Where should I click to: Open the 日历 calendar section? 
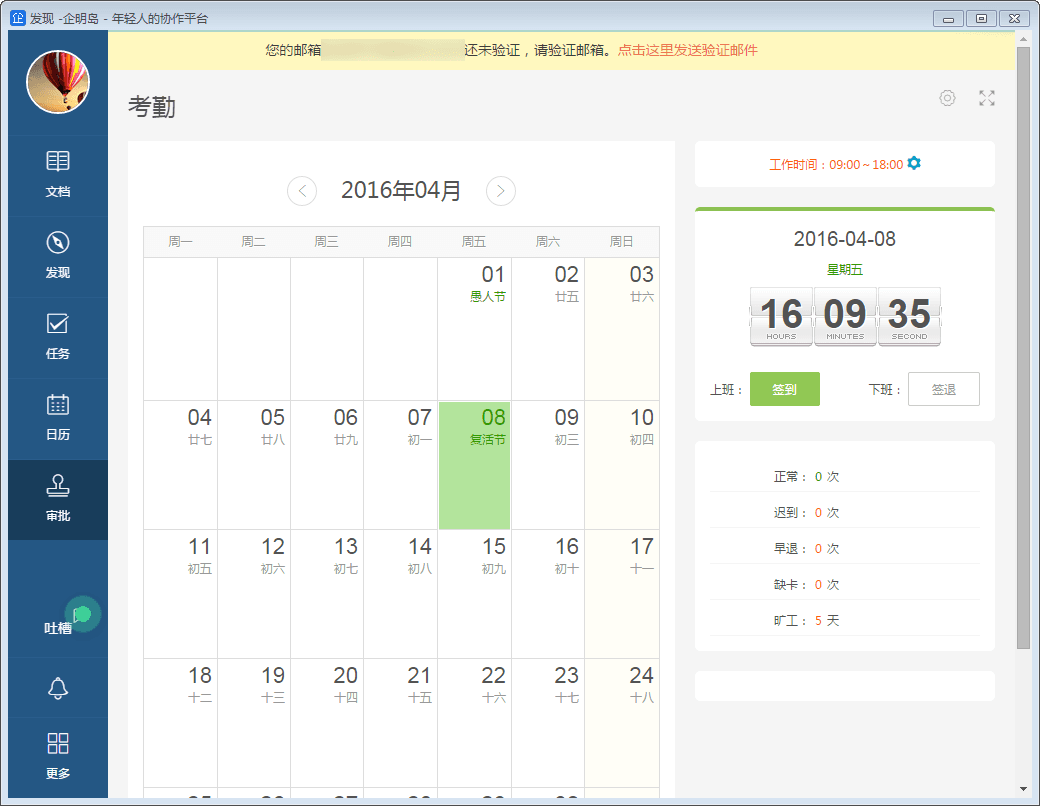point(58,418)
